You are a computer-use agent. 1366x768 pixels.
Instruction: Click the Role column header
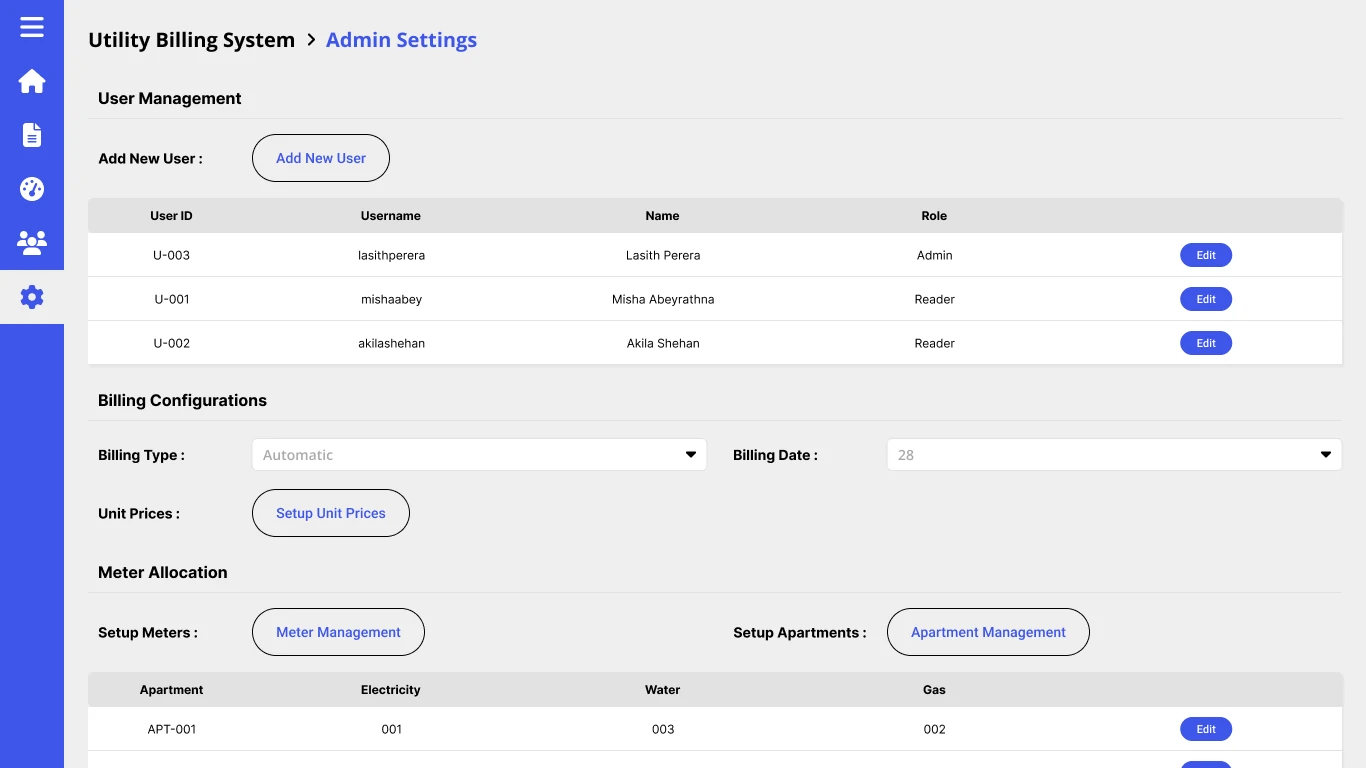point(934,216)
